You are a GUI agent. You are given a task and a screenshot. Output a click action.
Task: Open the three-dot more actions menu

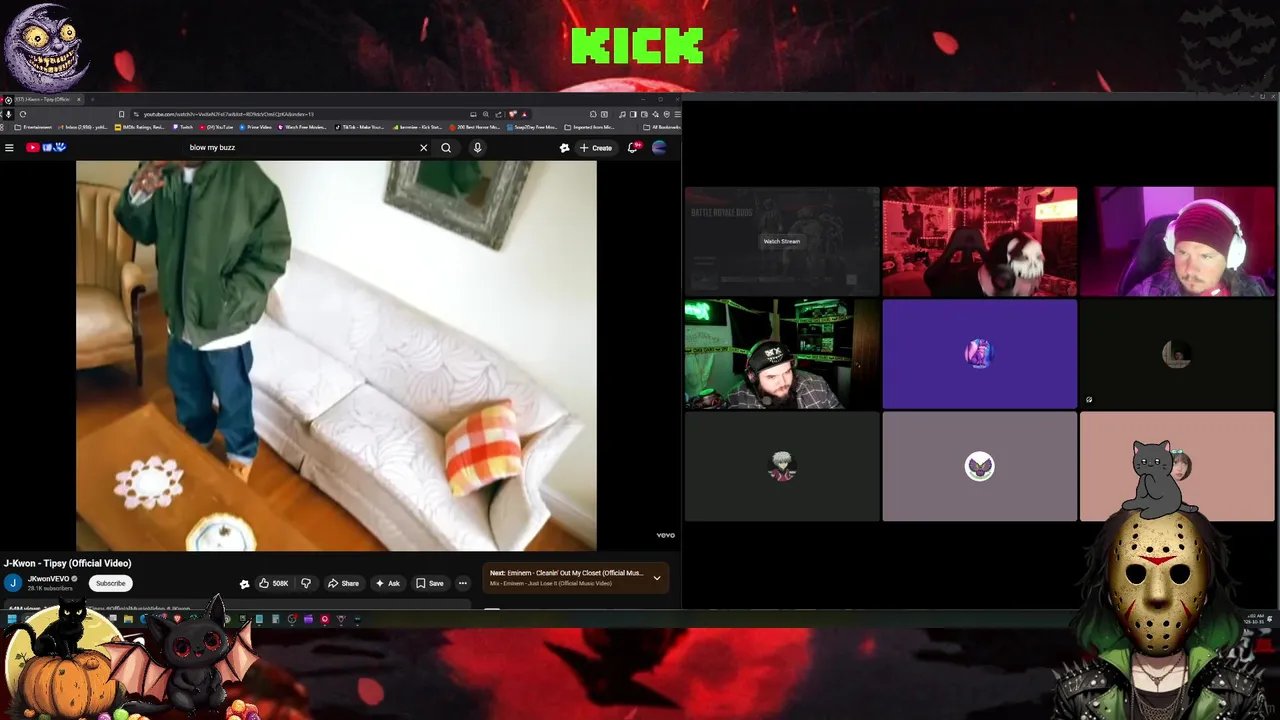click(462, 583)
